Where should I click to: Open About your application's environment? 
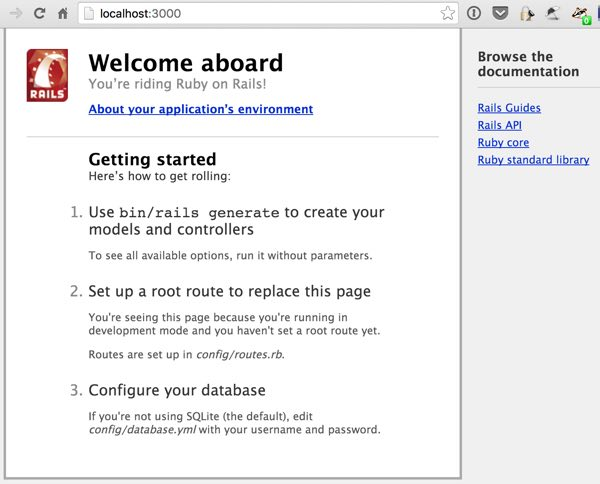(201, 109)
